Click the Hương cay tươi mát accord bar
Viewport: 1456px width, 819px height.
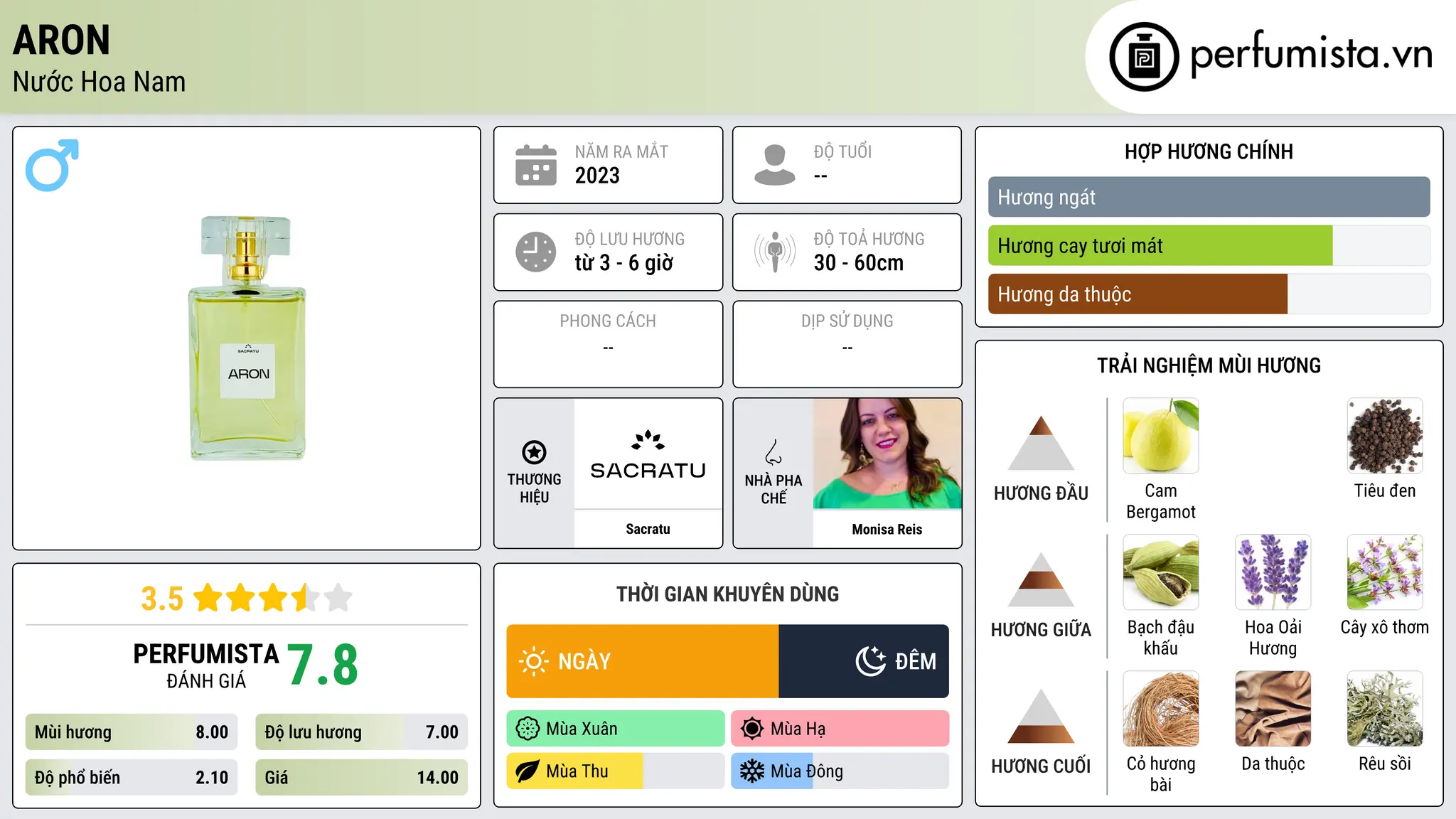pos(1209,246)
